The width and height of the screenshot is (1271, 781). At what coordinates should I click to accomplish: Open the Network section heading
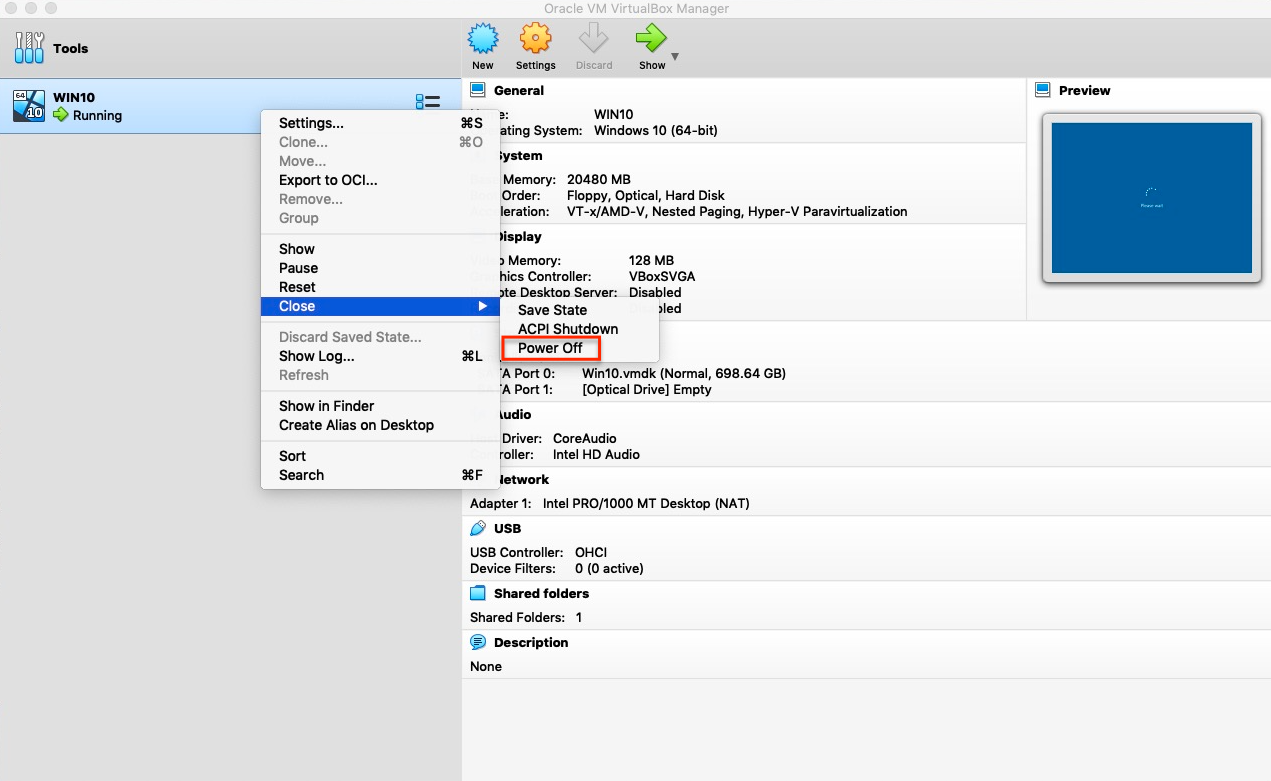coord(522,479)
